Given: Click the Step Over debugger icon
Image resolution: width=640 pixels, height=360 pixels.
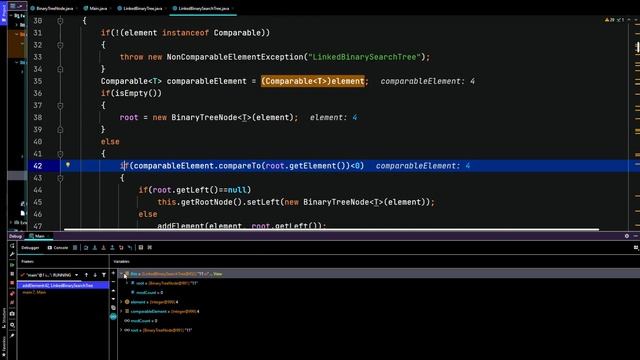Looking at the screenshot, I should (x=86, y=247).
